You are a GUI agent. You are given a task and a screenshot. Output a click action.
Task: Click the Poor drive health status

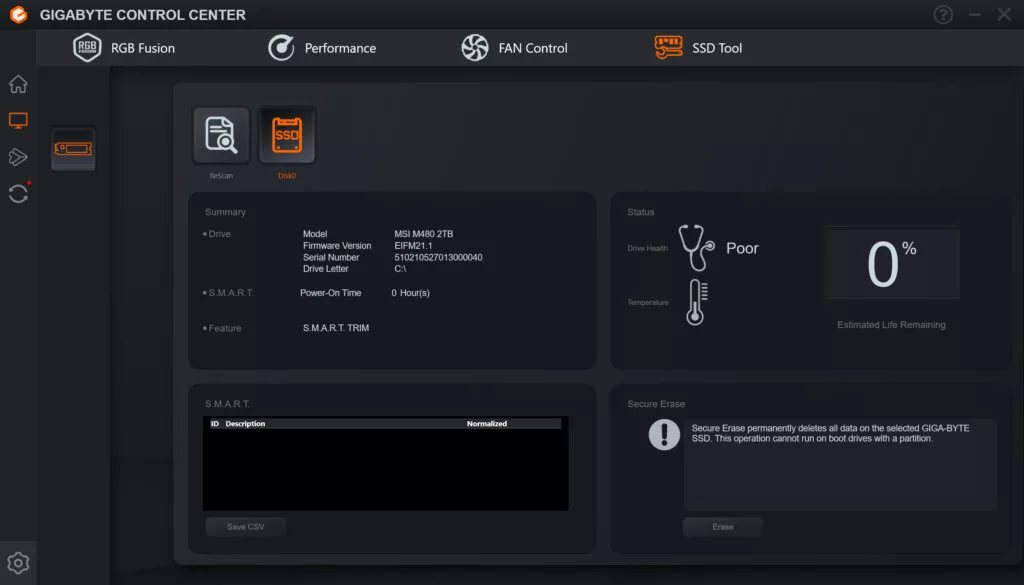[743, 248]
